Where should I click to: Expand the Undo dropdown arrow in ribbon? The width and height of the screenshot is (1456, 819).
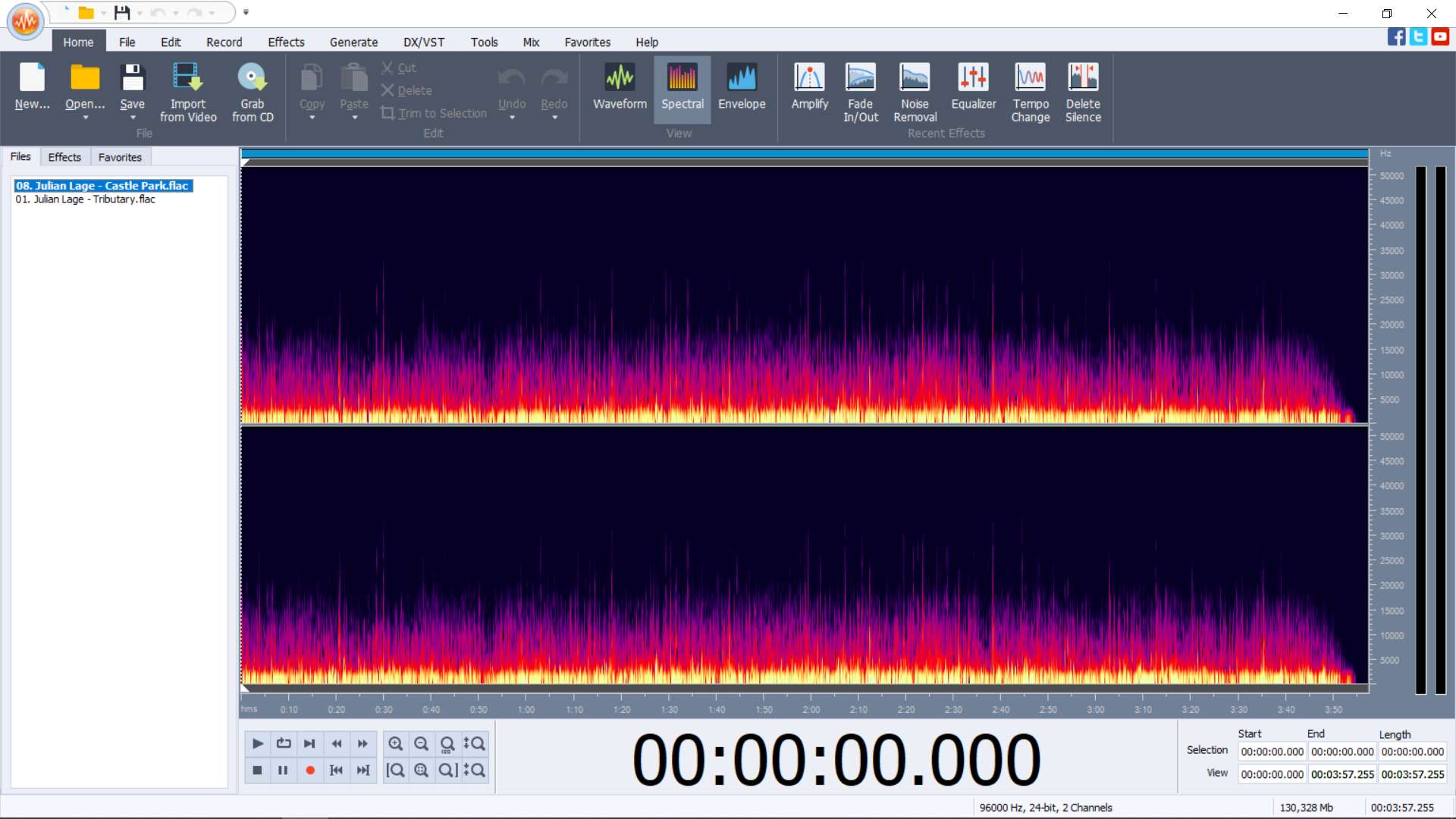coord(512,118)
